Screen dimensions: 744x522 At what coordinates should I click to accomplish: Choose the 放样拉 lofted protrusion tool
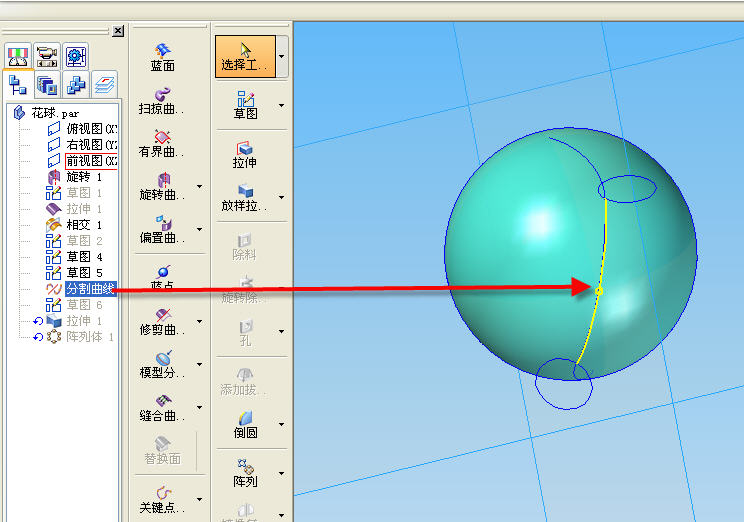(x=244, y=197)
